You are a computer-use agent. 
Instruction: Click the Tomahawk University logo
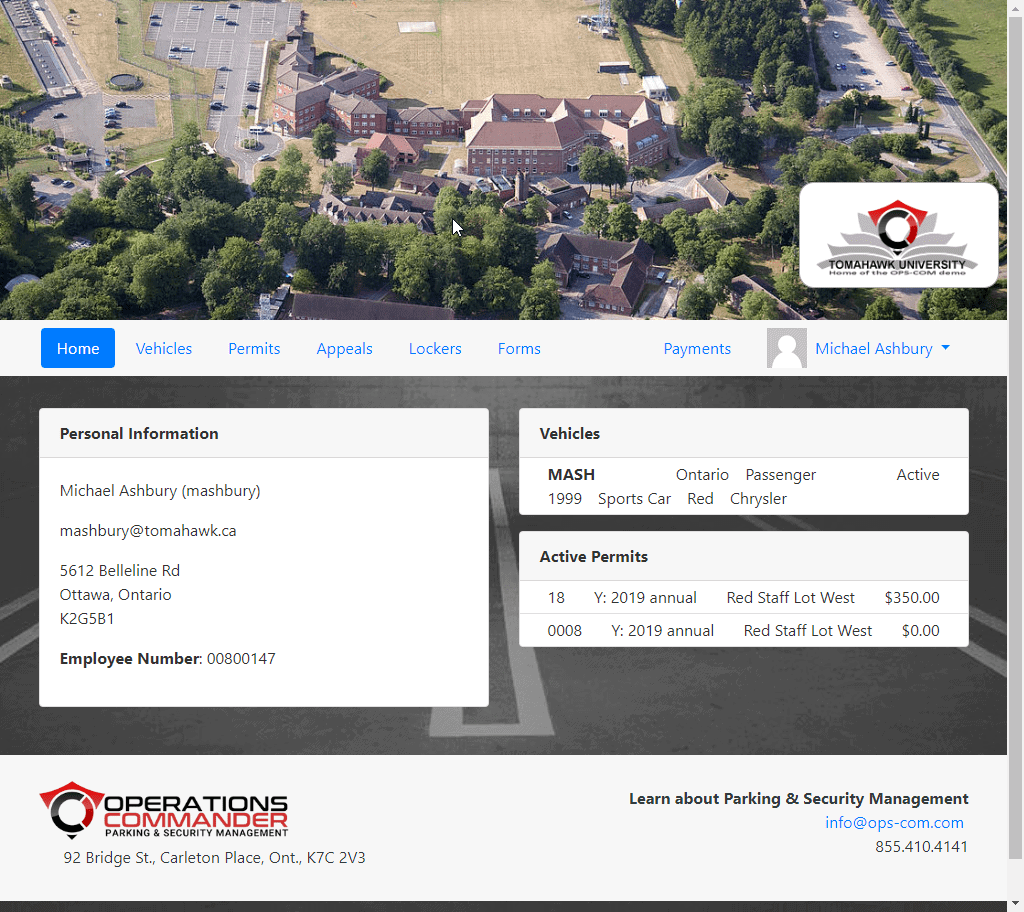coord(897,234)
